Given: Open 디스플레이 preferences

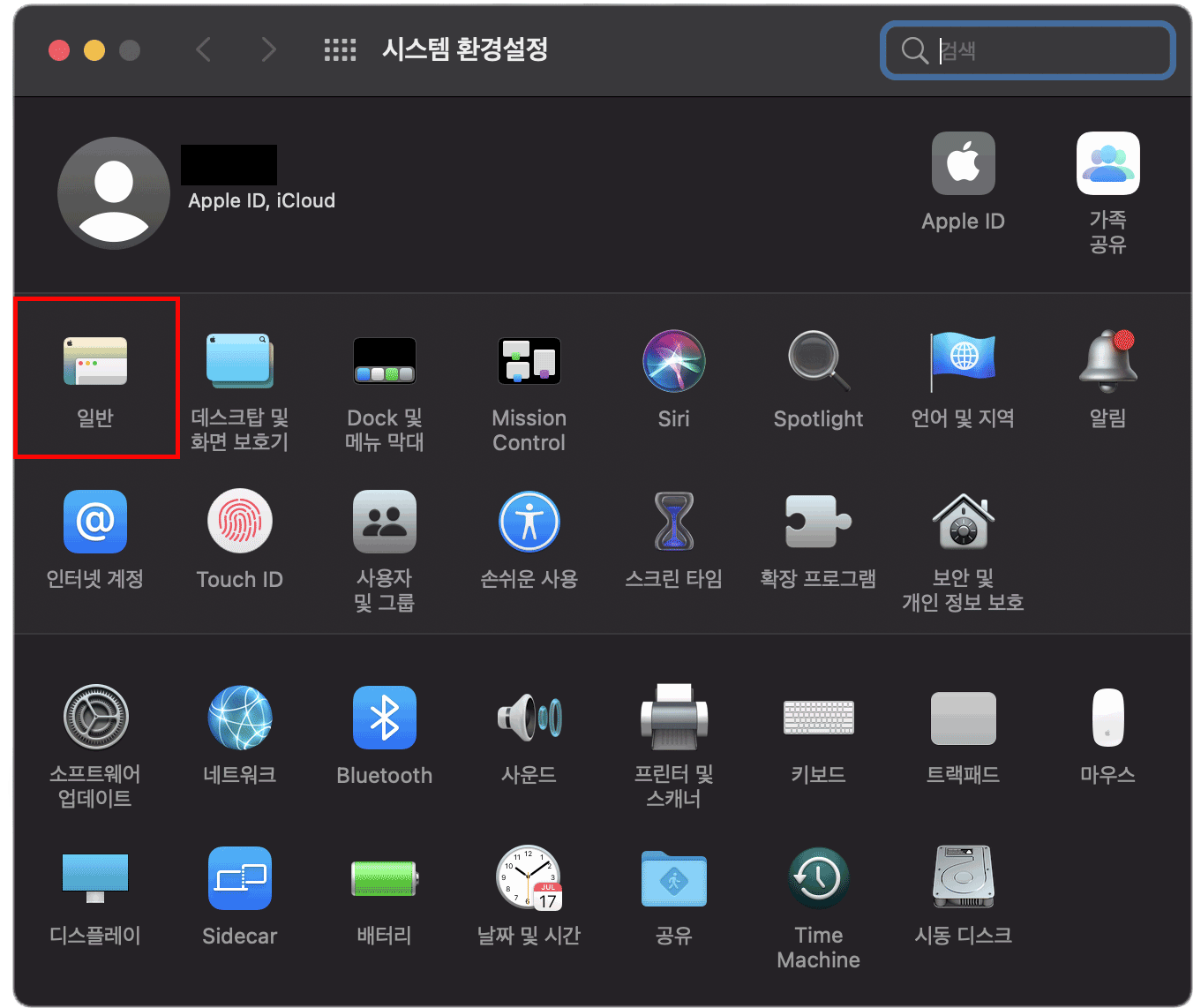Looking at the screenshot, I should tap(95, 877).
